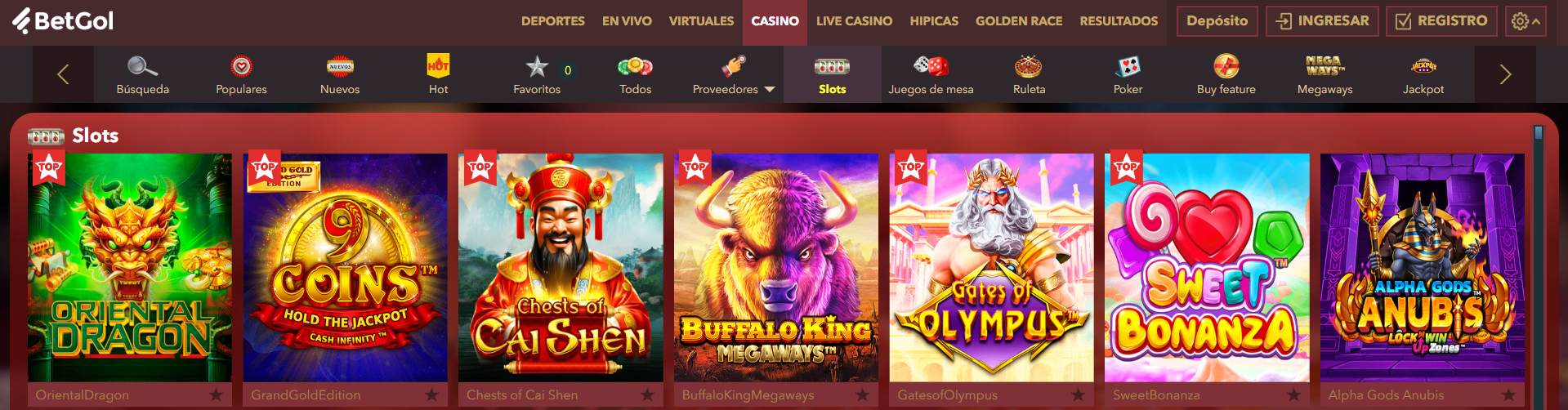The image size is (1568, 410).
Task: Choose the Jackpot category icon
Action: (x=1423, y=66)
